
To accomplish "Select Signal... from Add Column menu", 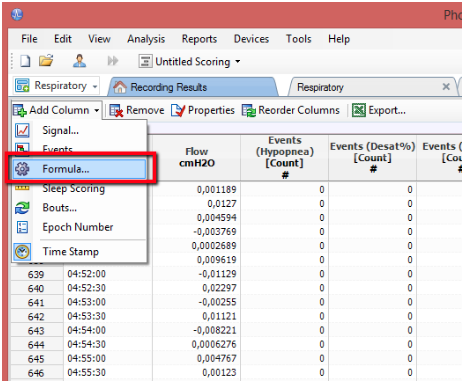I will click(79, 130).
